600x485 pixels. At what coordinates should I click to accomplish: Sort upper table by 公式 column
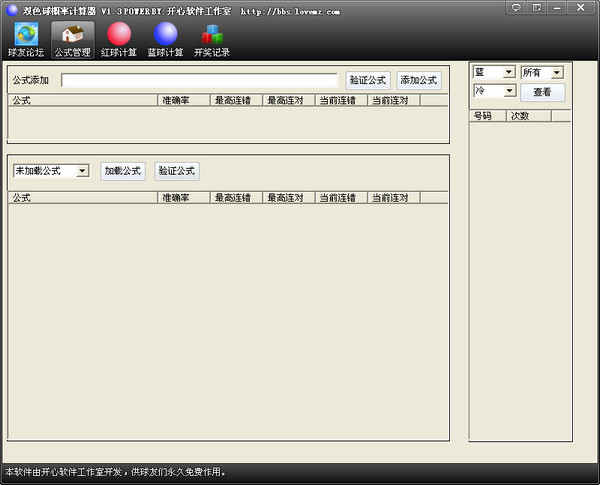pos(83,101)
